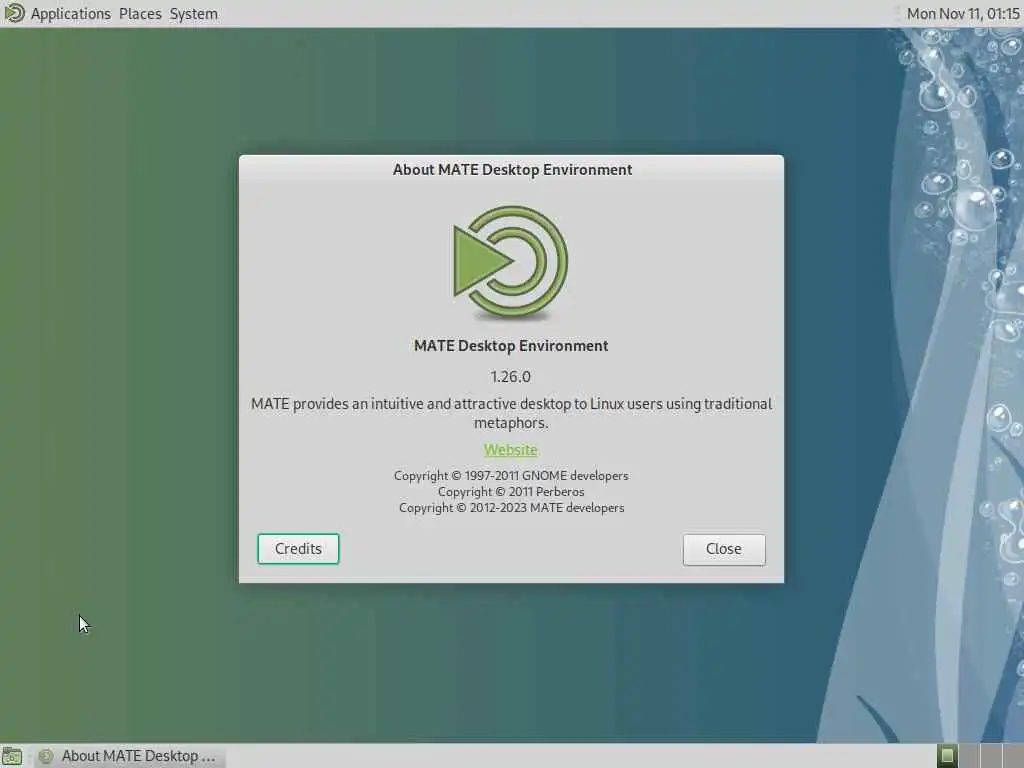This screenshot has width=1024, height=768.
Task: Click the MATE logo in top panel
Action: pyautogui.click(x=14, y=13)
